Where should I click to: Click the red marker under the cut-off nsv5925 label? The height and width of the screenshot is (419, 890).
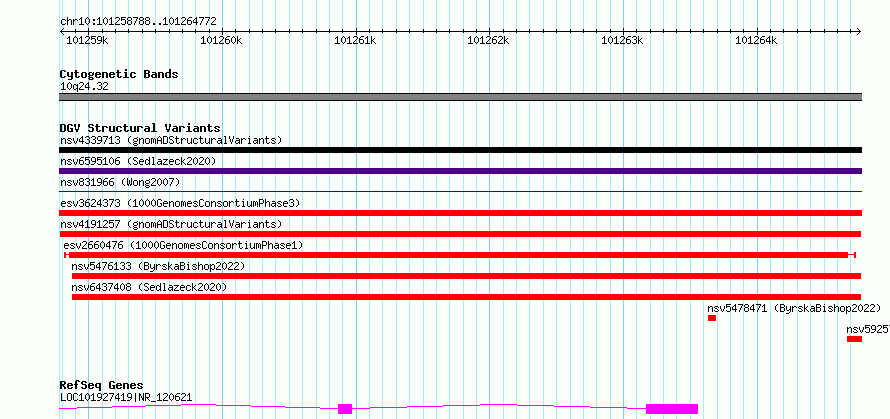pyautogui.click(x=854, y=339)
